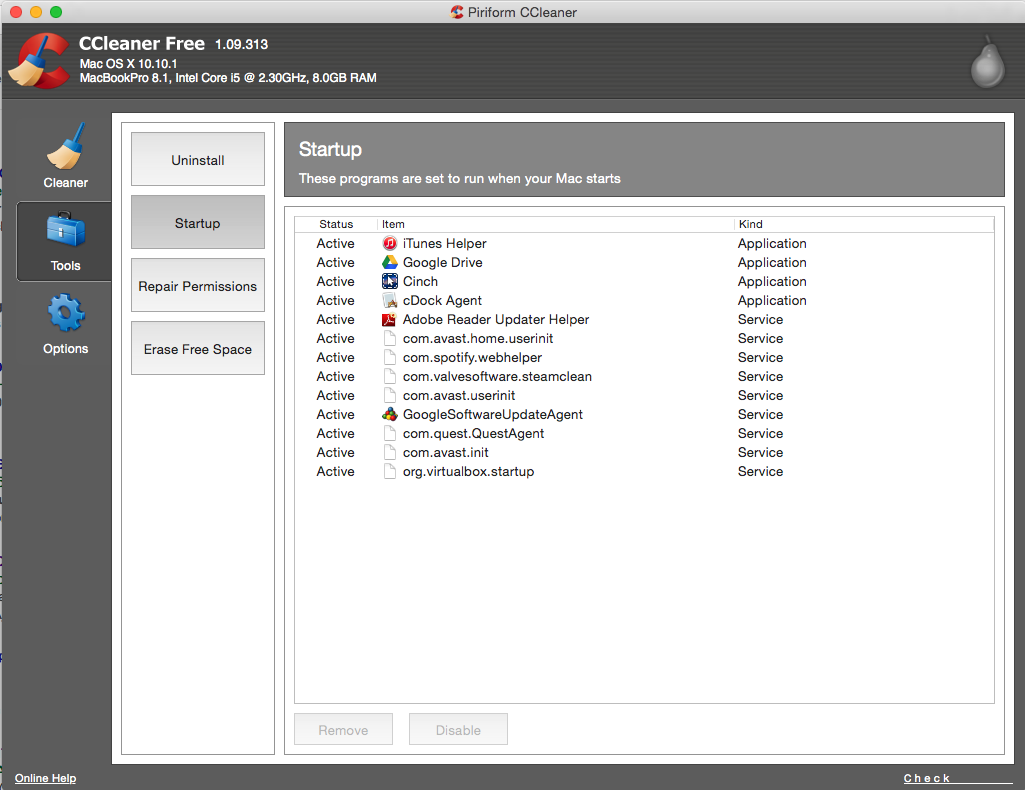This screenshot has width=1025, height=790.
Task: Click Service kind of GoogleSoftwareUpdateAgent
Action: pos(760,414)
